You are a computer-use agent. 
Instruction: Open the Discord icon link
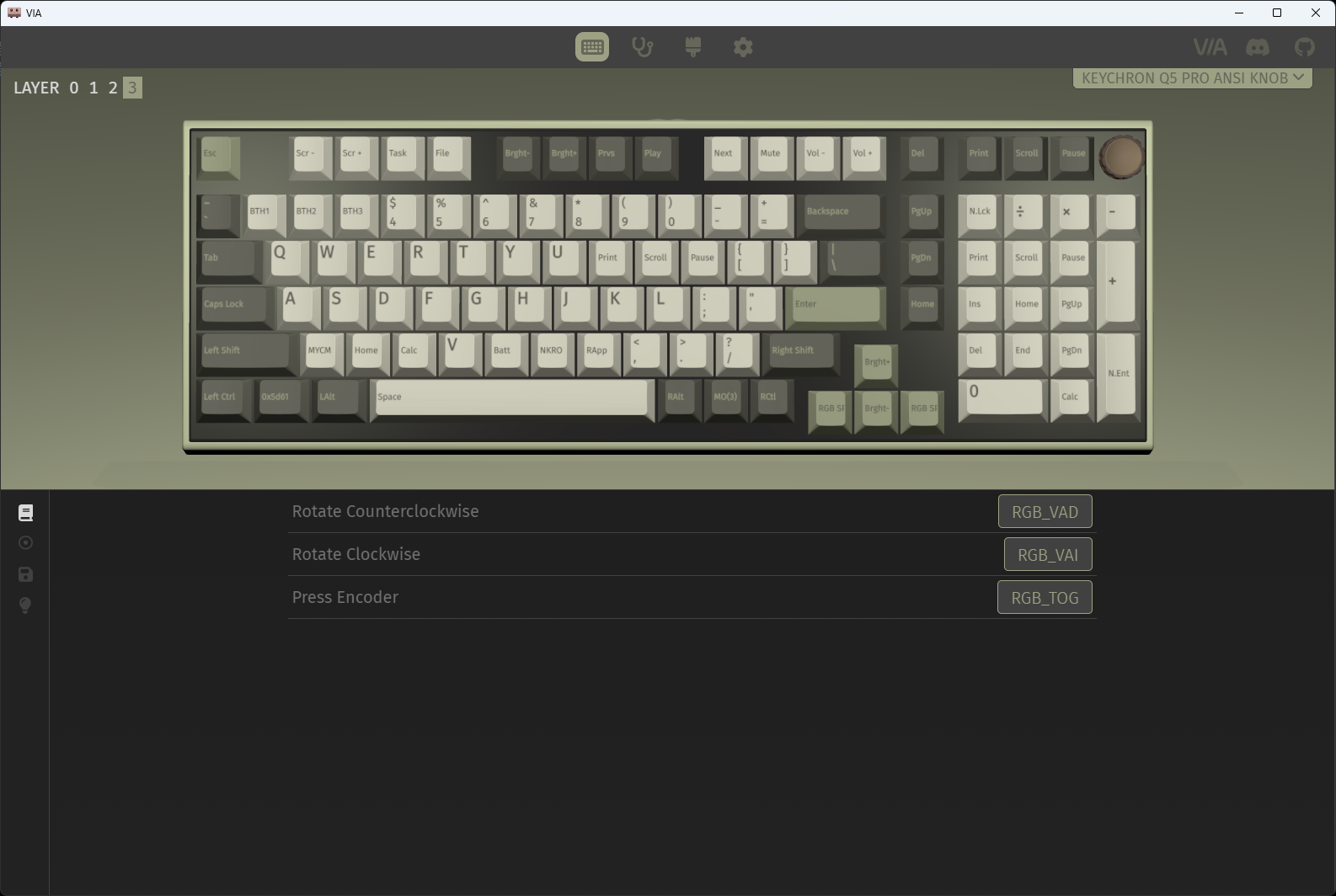point(1258,47)
